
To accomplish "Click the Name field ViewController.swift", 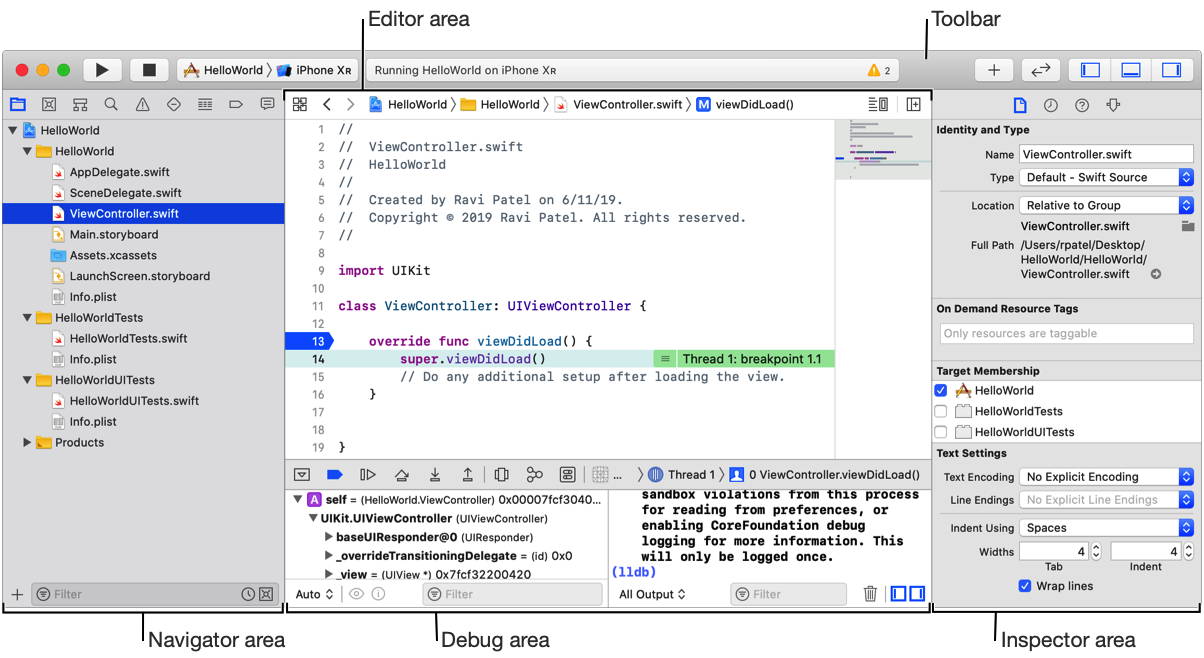I will click(1106, 154).
